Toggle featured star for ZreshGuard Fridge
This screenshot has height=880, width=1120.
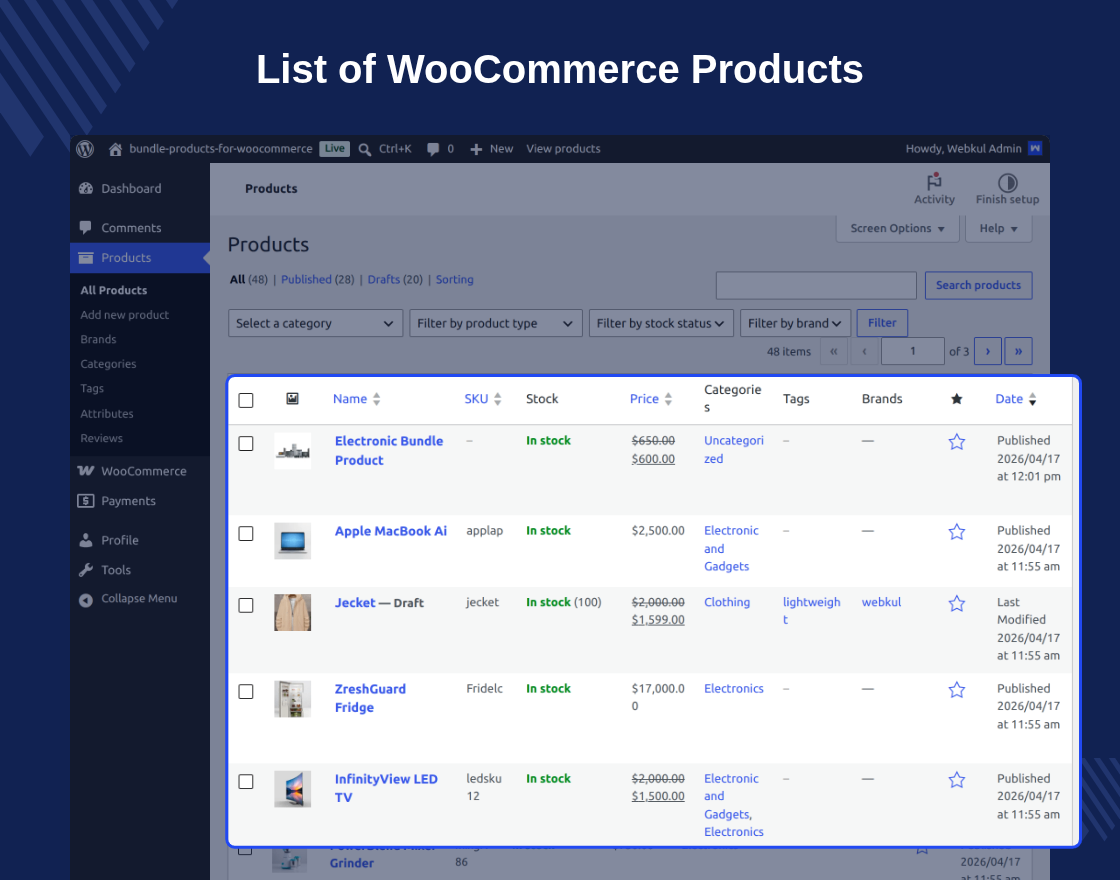(956, 690)
